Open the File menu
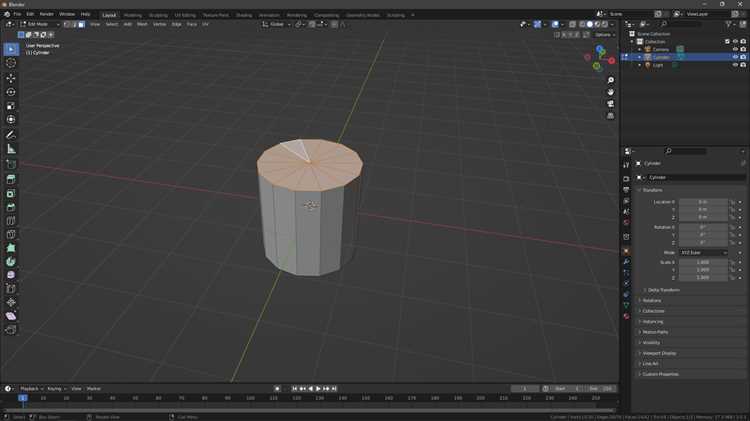Screen dimensions: 750x421 tap(17, 14)
